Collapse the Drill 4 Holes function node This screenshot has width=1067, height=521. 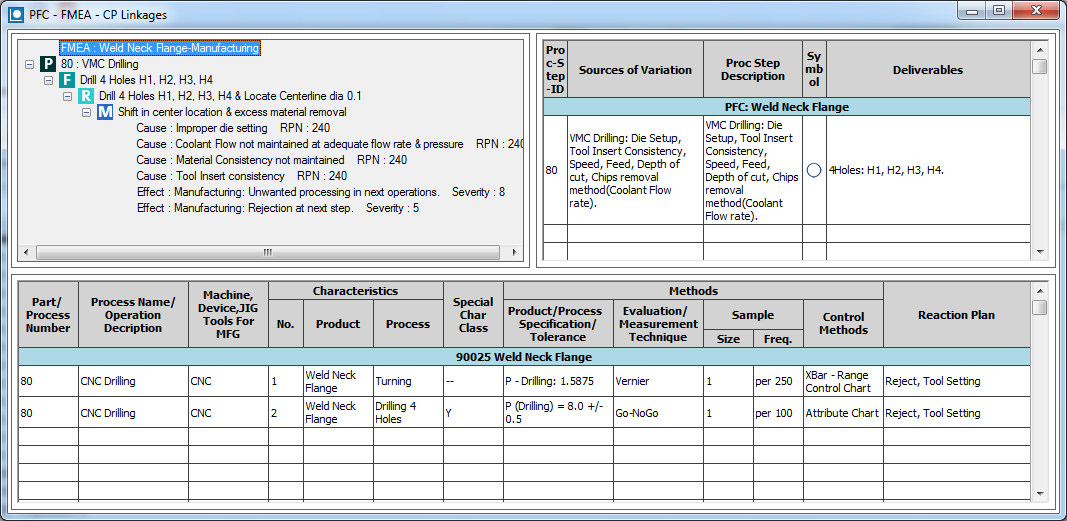49,80
